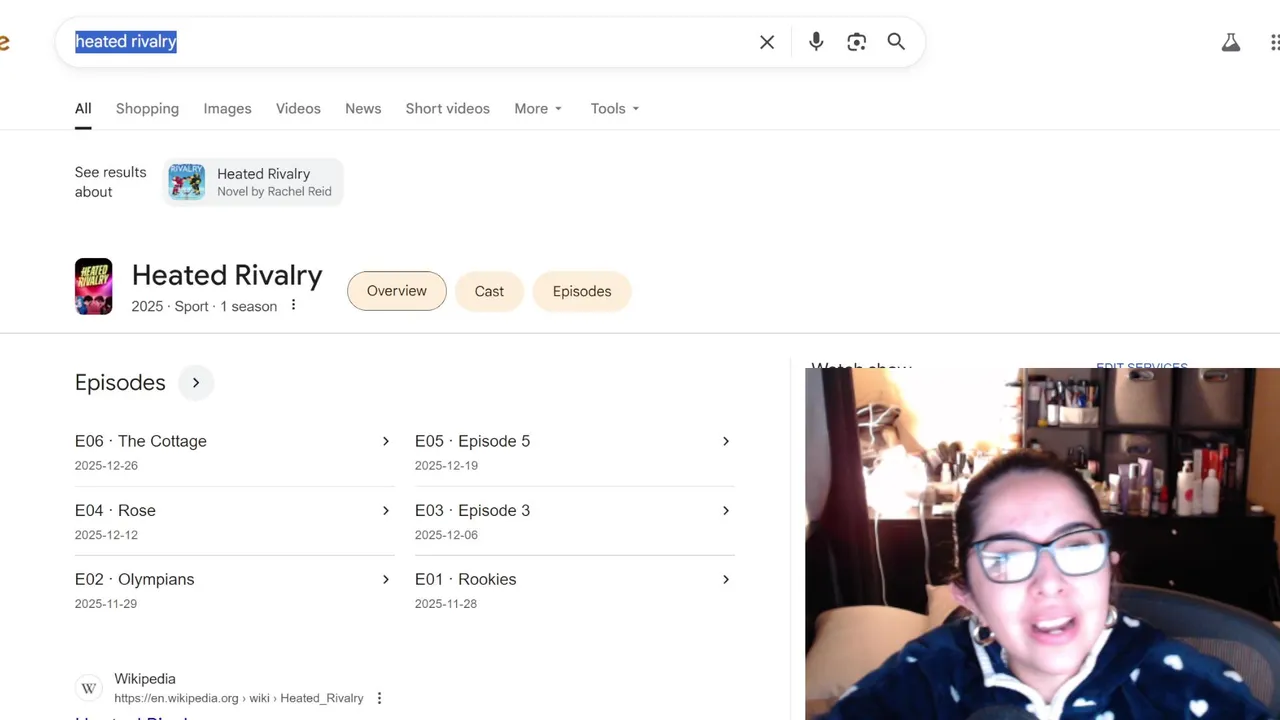The image size is (1280, 720).
Task: Expand the Tools dropdown
Action: (x=615, y=109)
